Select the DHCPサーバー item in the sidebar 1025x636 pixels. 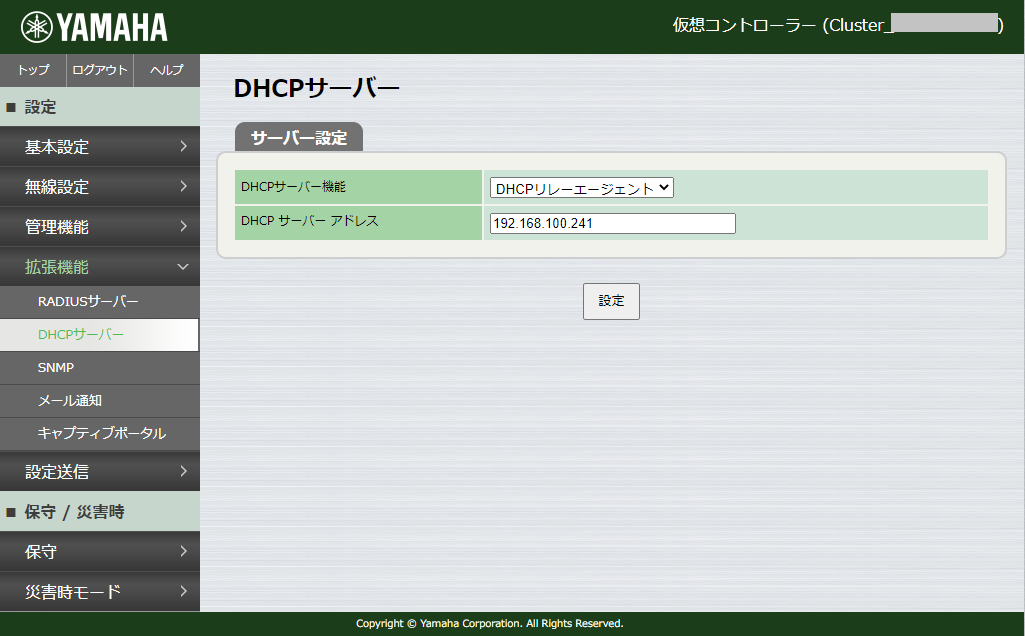(100, 334)
